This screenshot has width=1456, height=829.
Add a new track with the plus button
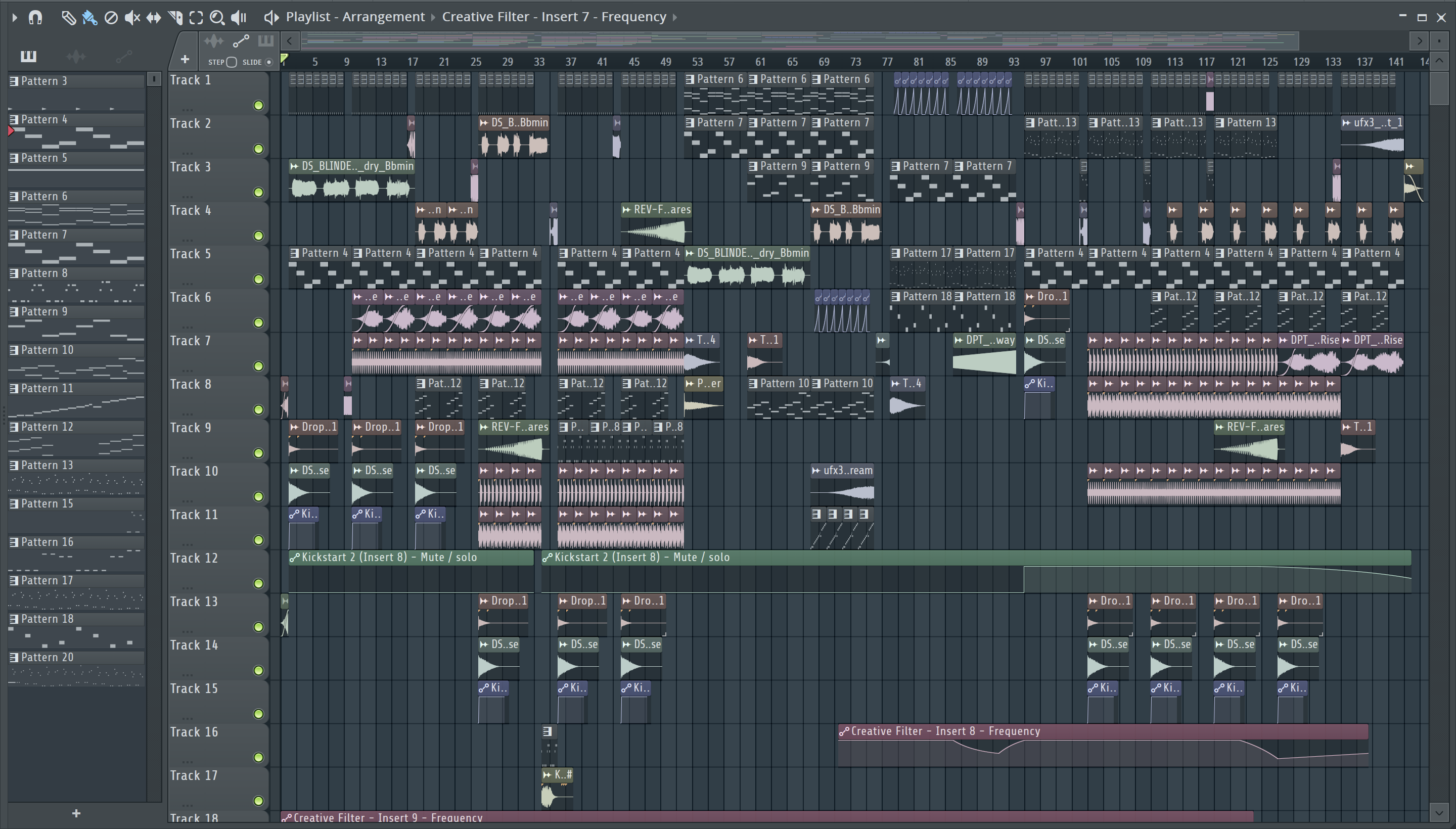click(185, 59)
